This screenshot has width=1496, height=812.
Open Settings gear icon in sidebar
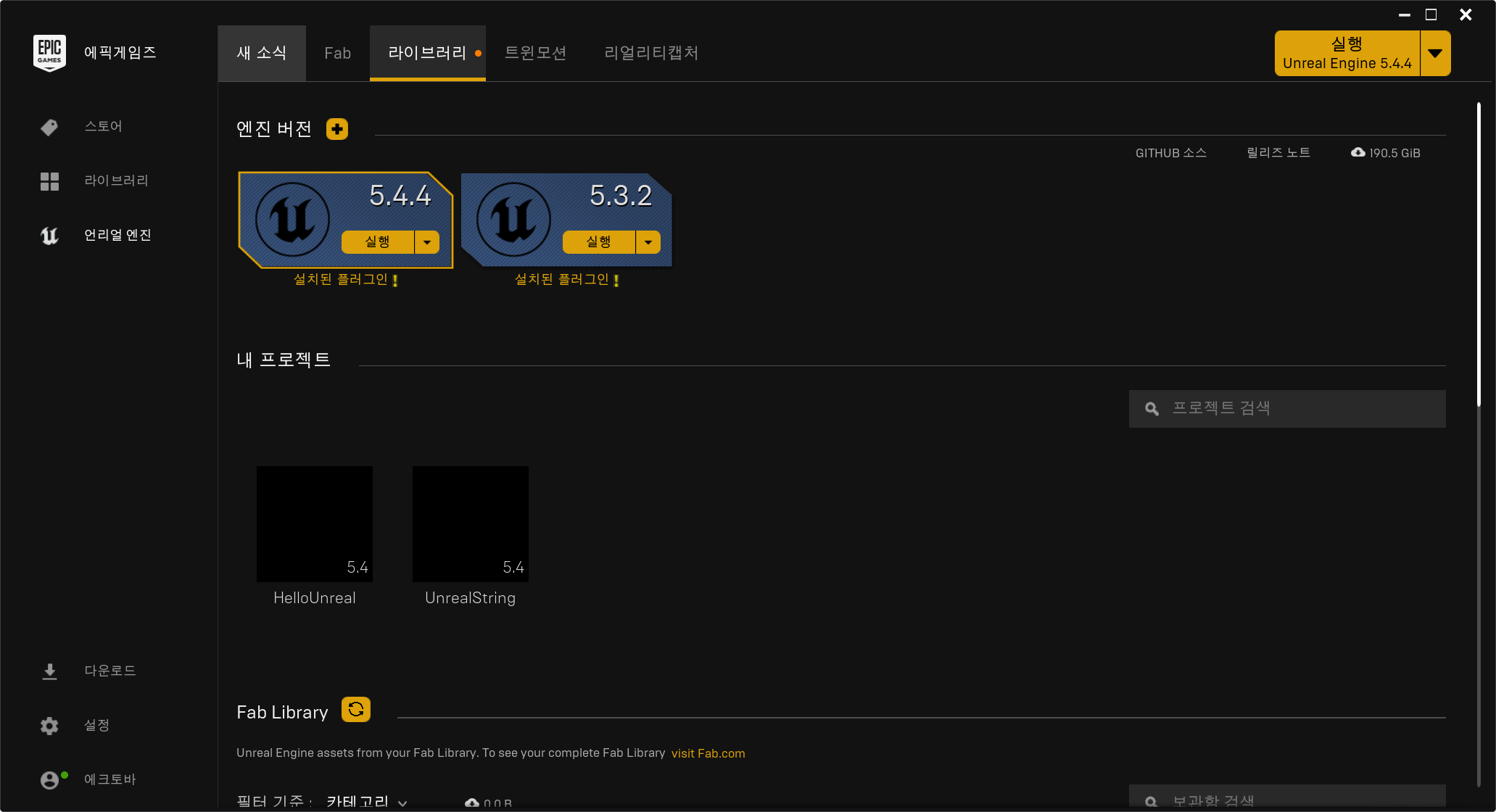tap(49, 726)
